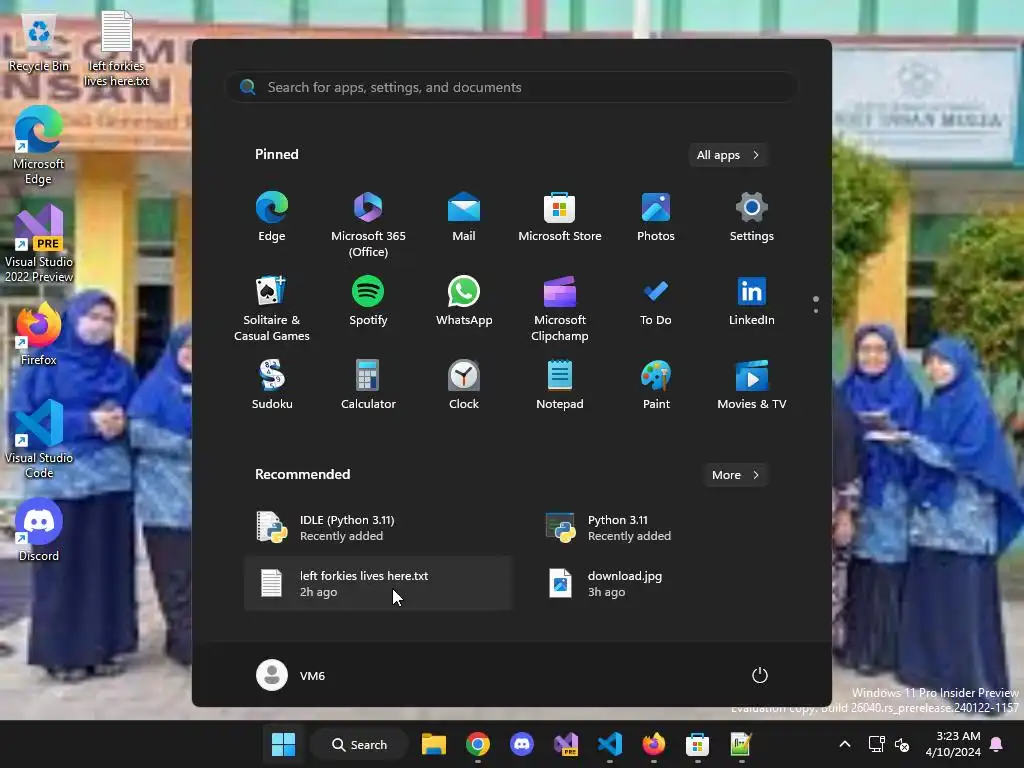This screenshot has height=768, width=1024.
Task: Open Sudoku game
Action: tap(272, 385)
